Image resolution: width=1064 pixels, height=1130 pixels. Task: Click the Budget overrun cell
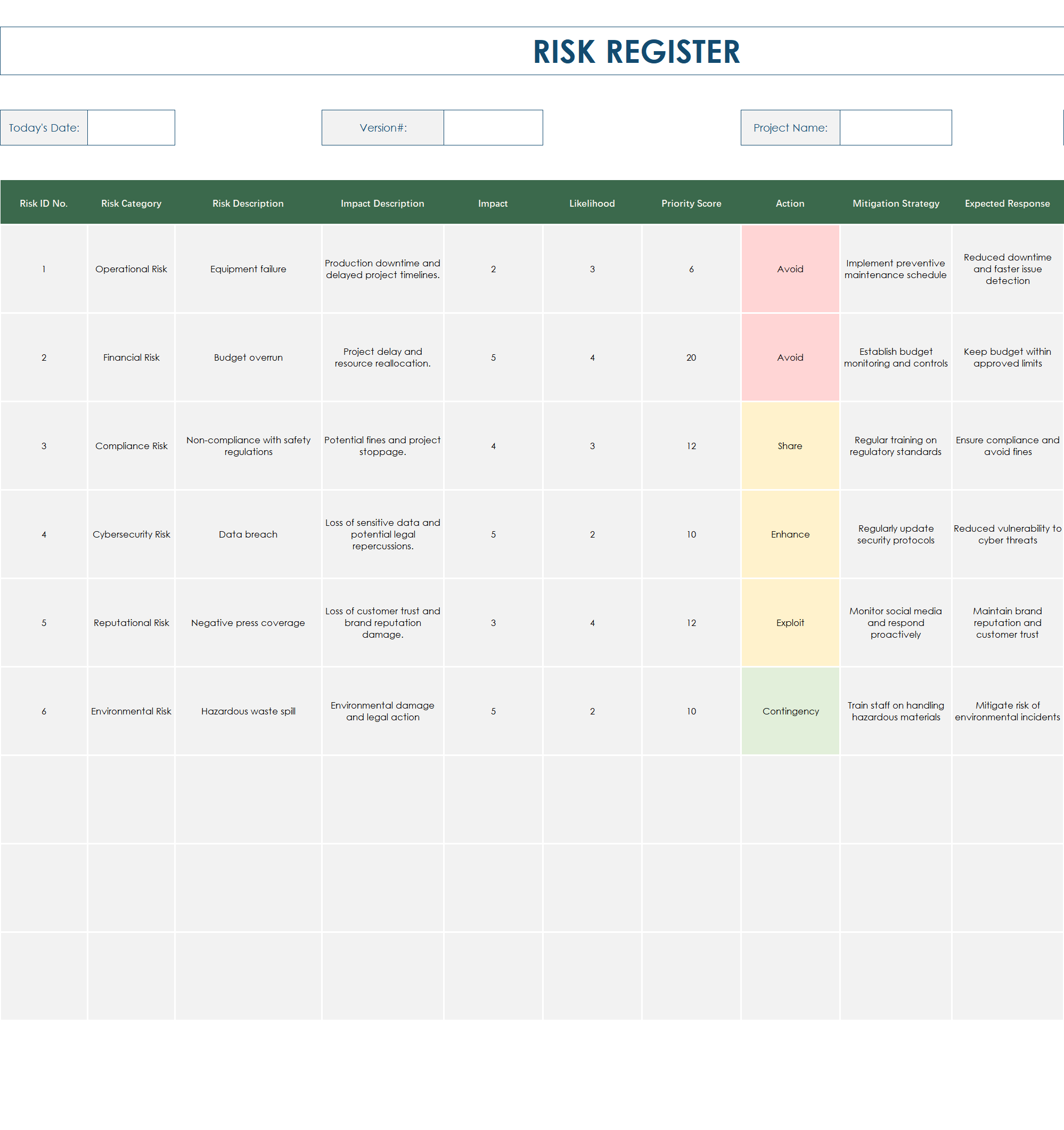tap(248, 357)
